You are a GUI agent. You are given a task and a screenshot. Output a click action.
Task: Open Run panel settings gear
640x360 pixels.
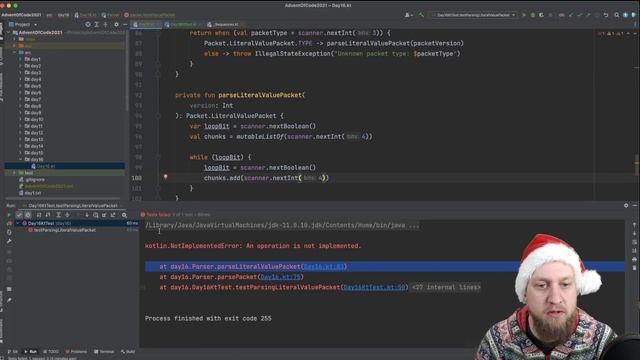pyautogui.click(x=626, y=206)
